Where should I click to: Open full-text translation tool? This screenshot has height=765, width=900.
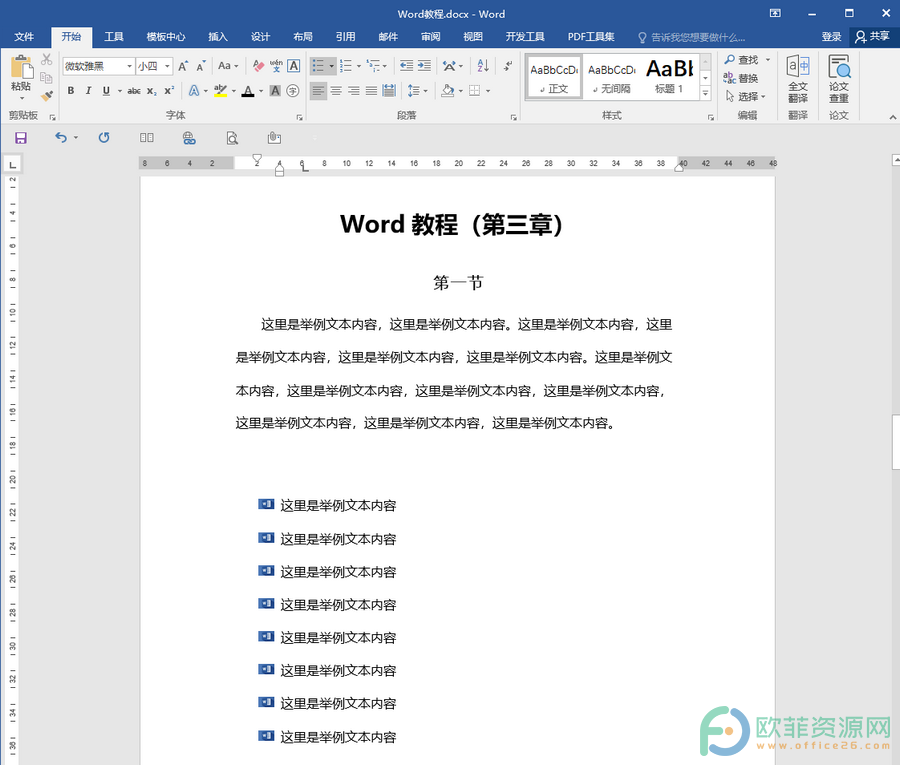click(798, 79)
